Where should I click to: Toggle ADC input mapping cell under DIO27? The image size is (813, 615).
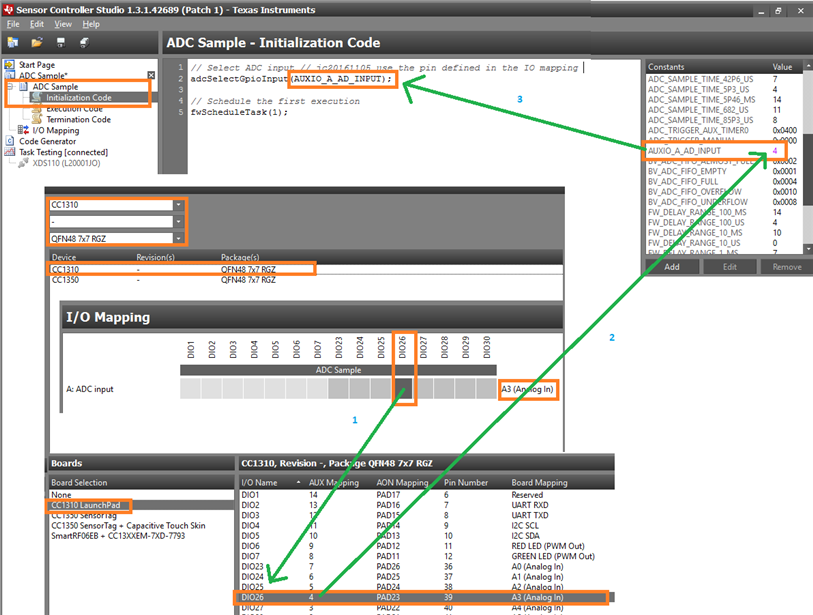tap(424, 388)
